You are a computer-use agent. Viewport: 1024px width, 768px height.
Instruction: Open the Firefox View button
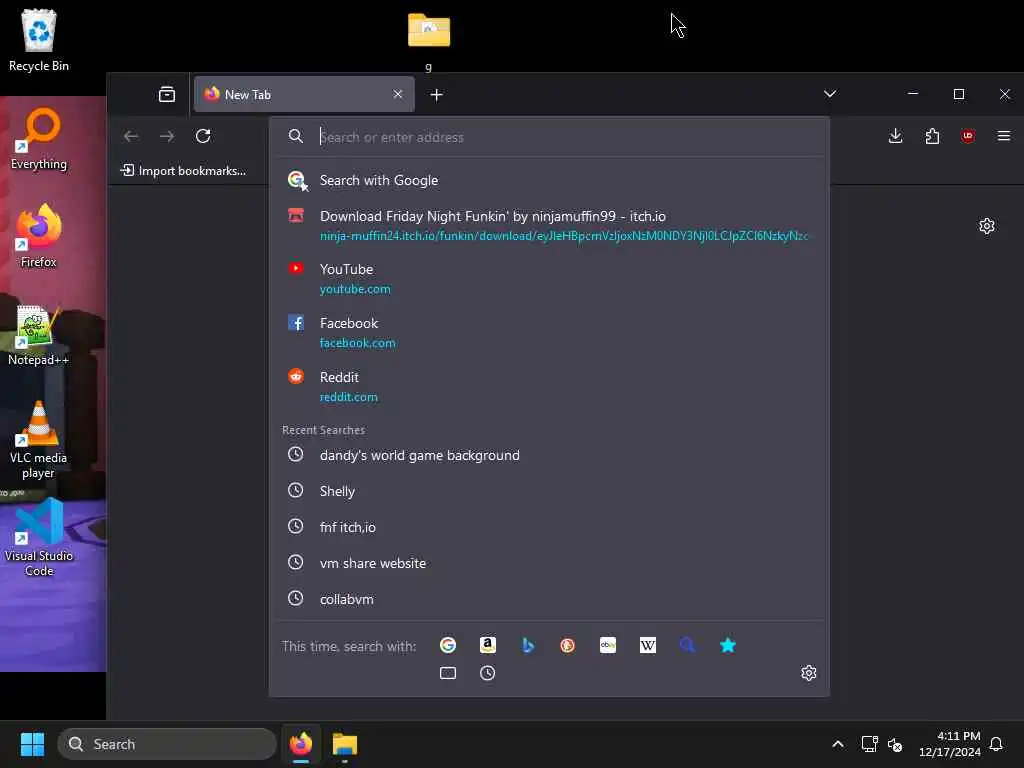tap(167, 95)
